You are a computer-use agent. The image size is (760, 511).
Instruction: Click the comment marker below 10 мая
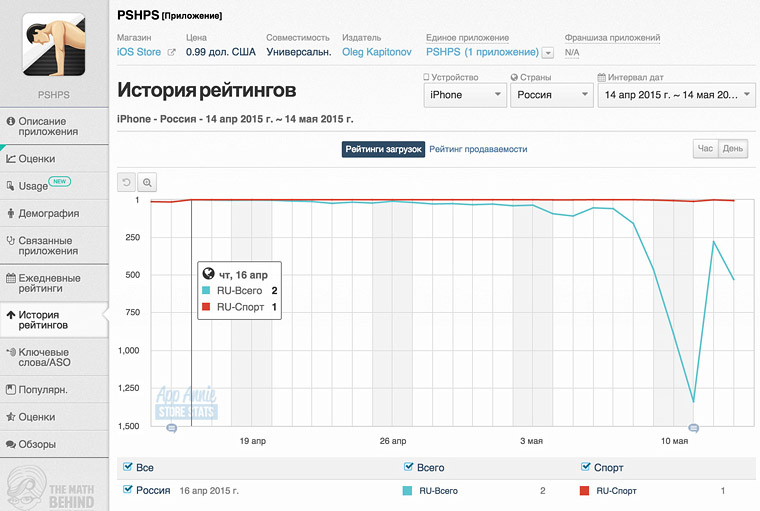pyautogui.click(x=694, y=428)
